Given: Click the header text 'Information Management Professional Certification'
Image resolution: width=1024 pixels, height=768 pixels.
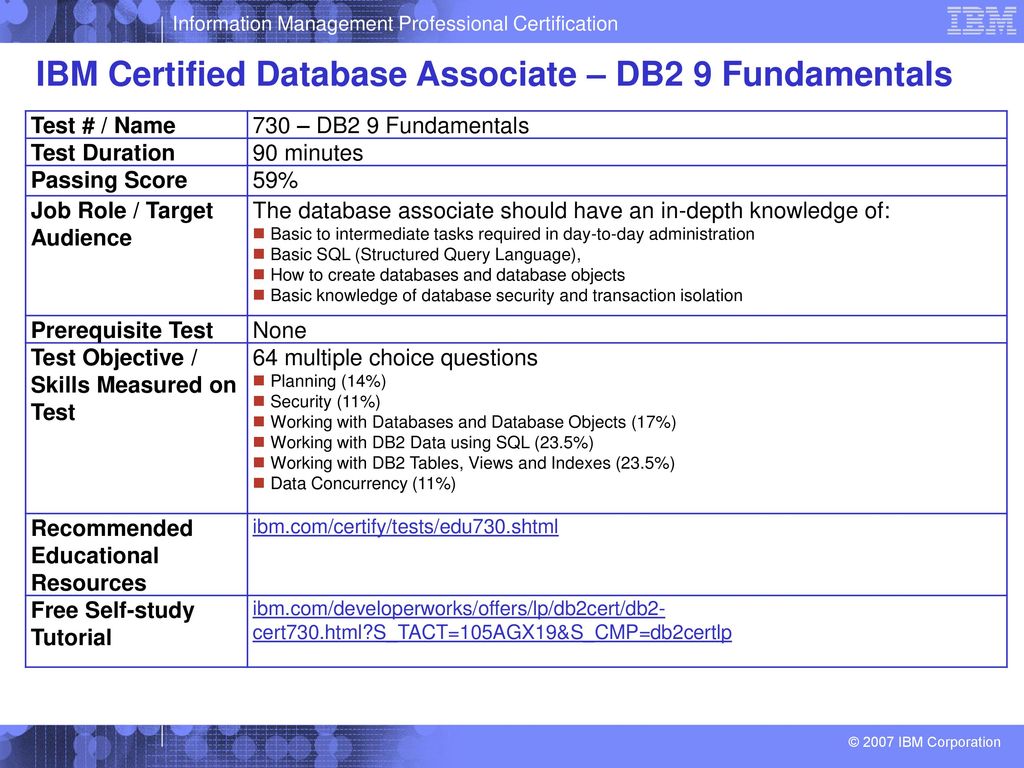Looking at the screenshot, I should (395, 24).
